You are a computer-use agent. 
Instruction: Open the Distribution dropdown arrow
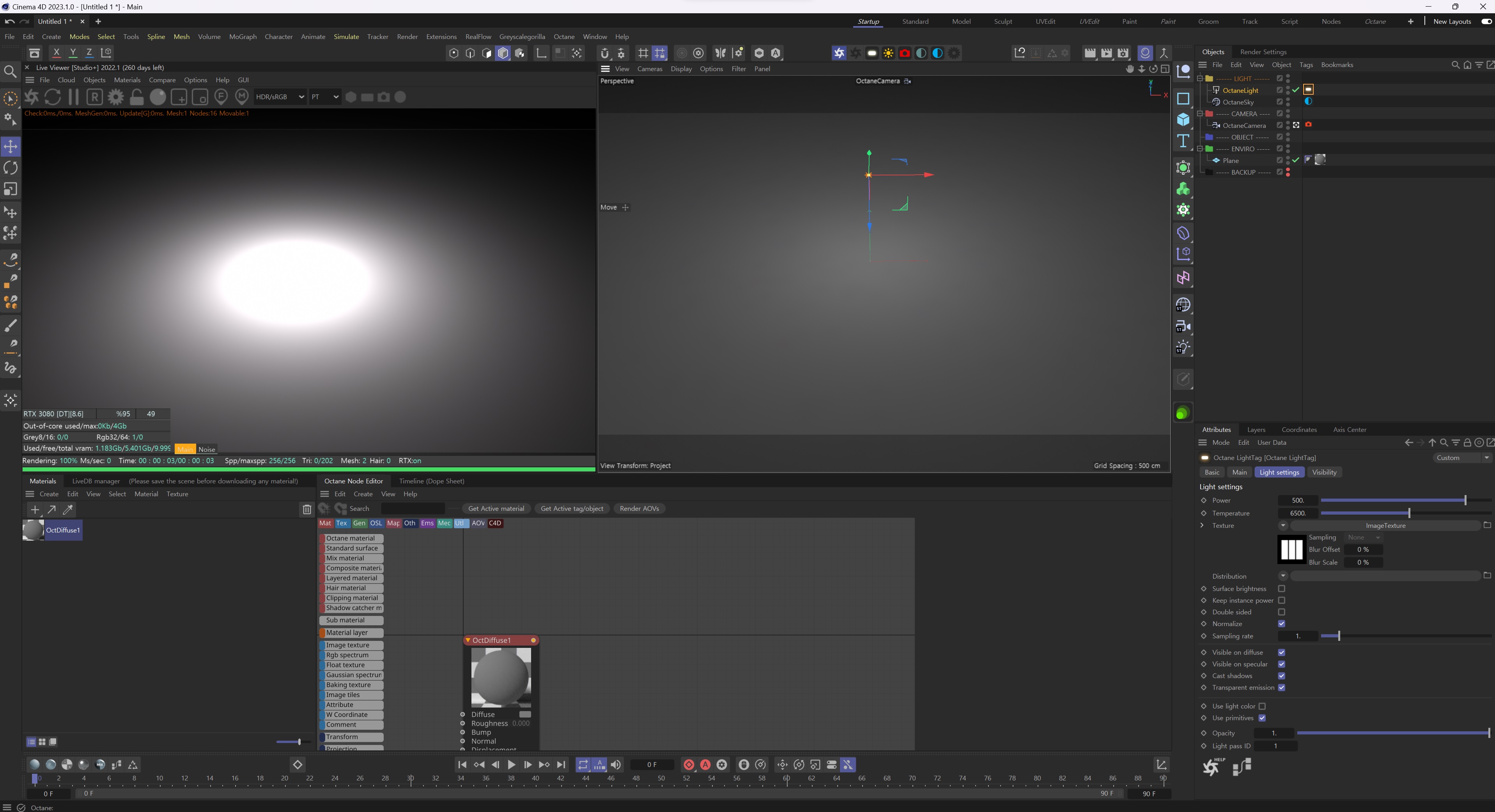pos(1282,576)
